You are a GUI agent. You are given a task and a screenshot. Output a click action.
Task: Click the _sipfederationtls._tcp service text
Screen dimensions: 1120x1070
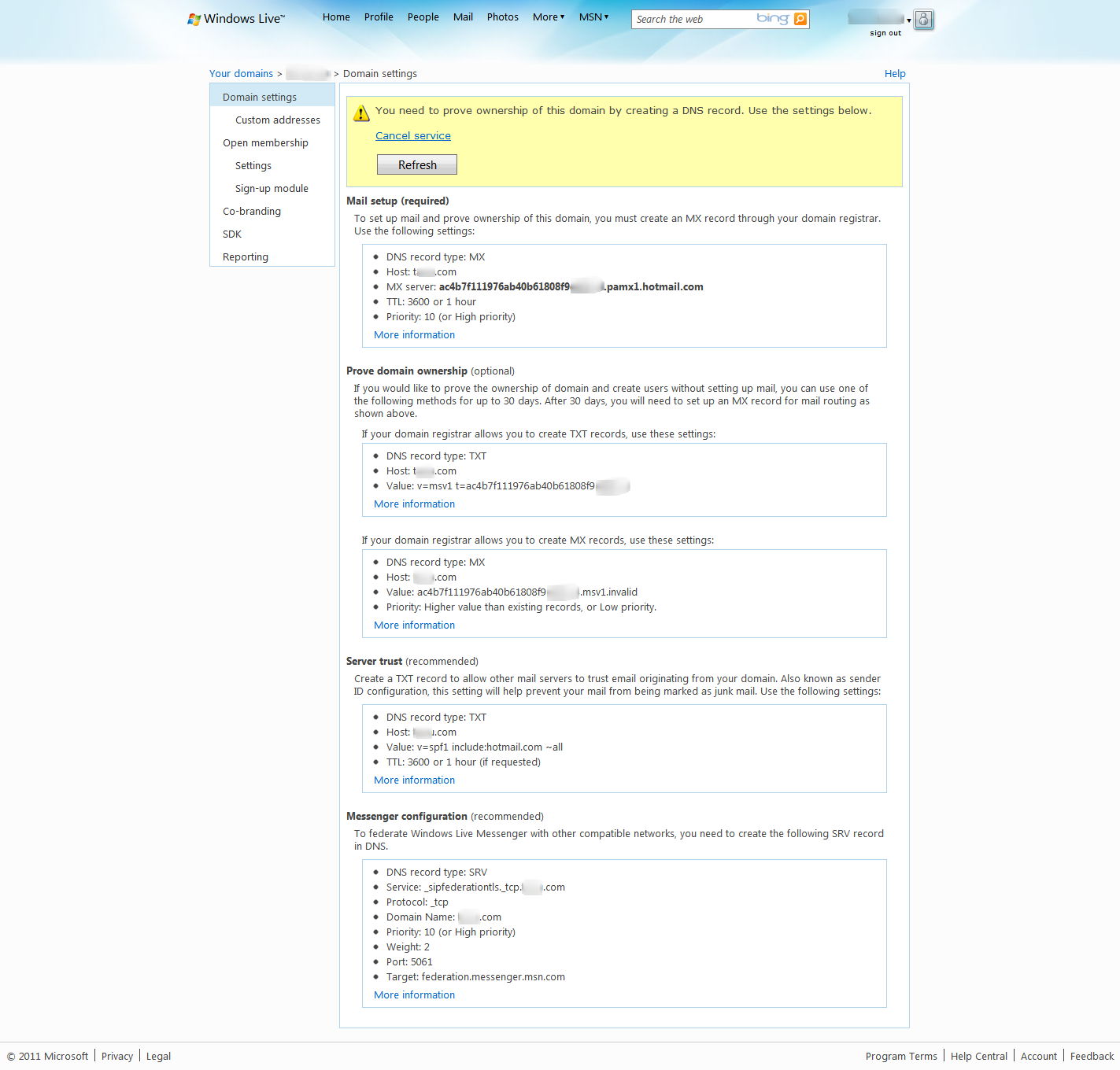pos(494,887)
